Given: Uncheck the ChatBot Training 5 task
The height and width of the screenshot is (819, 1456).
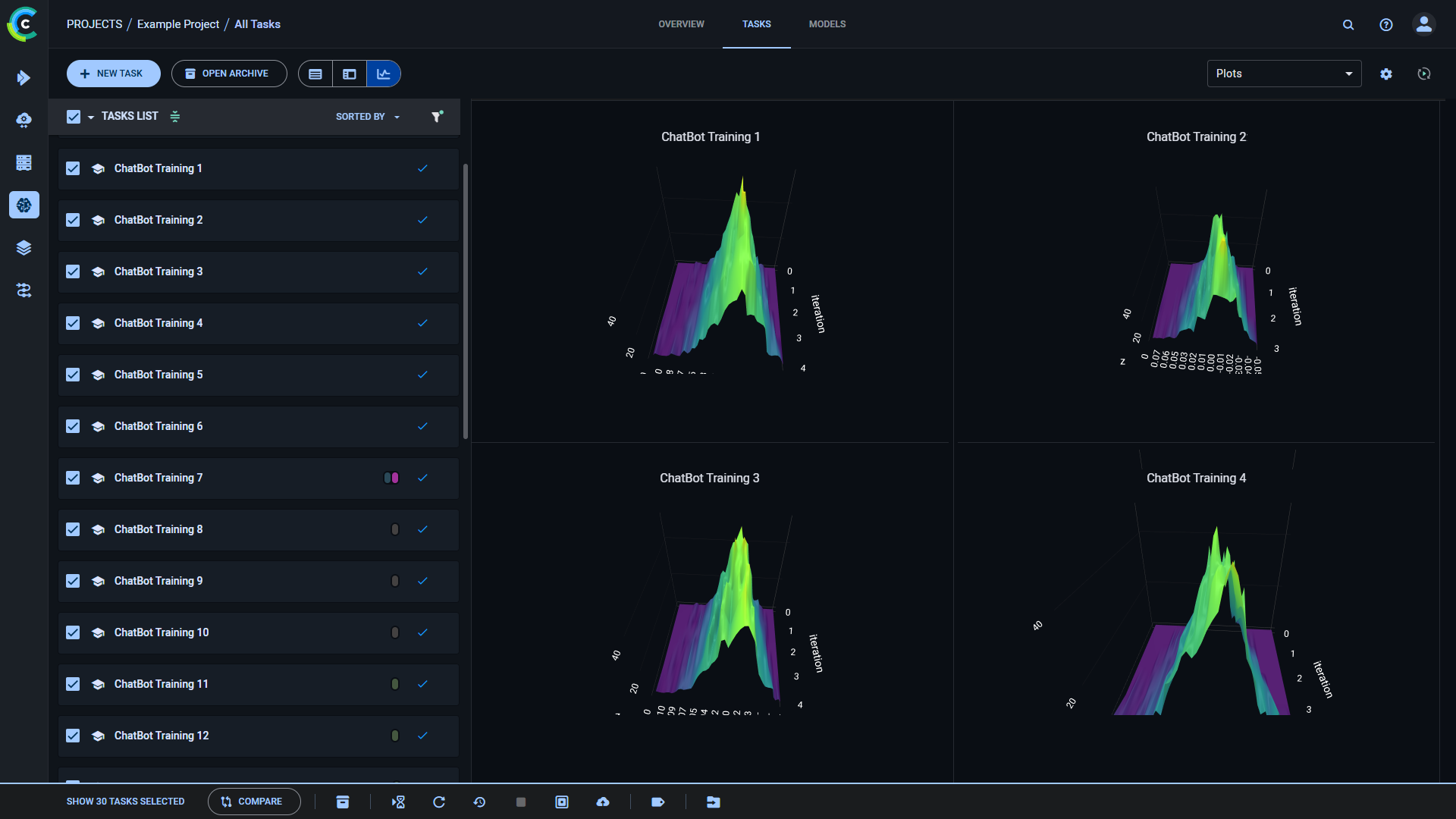Looking at the screenshot, I should tap(73, 375).
